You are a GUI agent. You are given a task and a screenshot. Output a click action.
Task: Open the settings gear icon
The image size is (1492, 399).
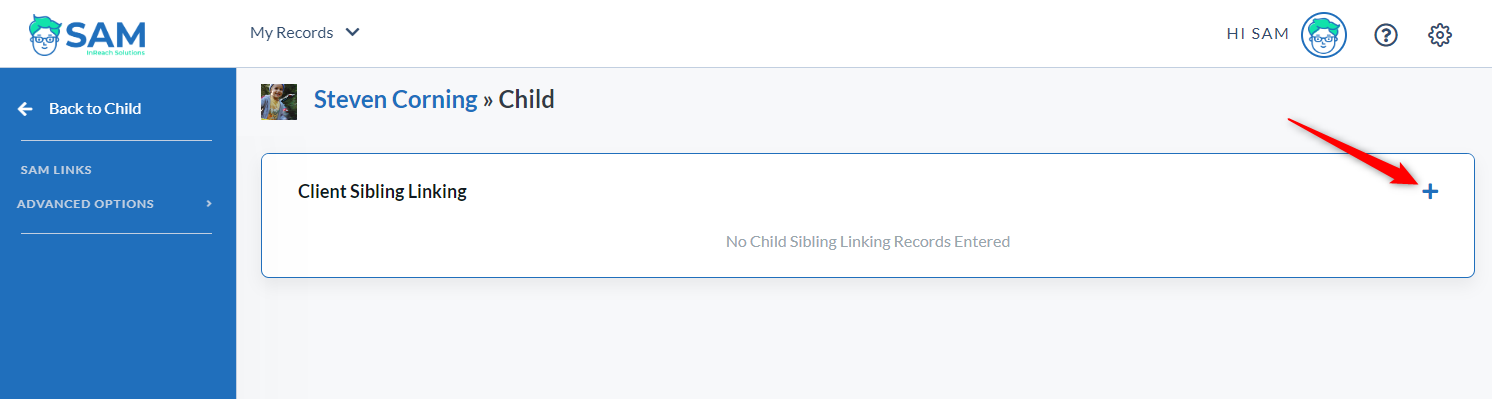point(1440,35)
